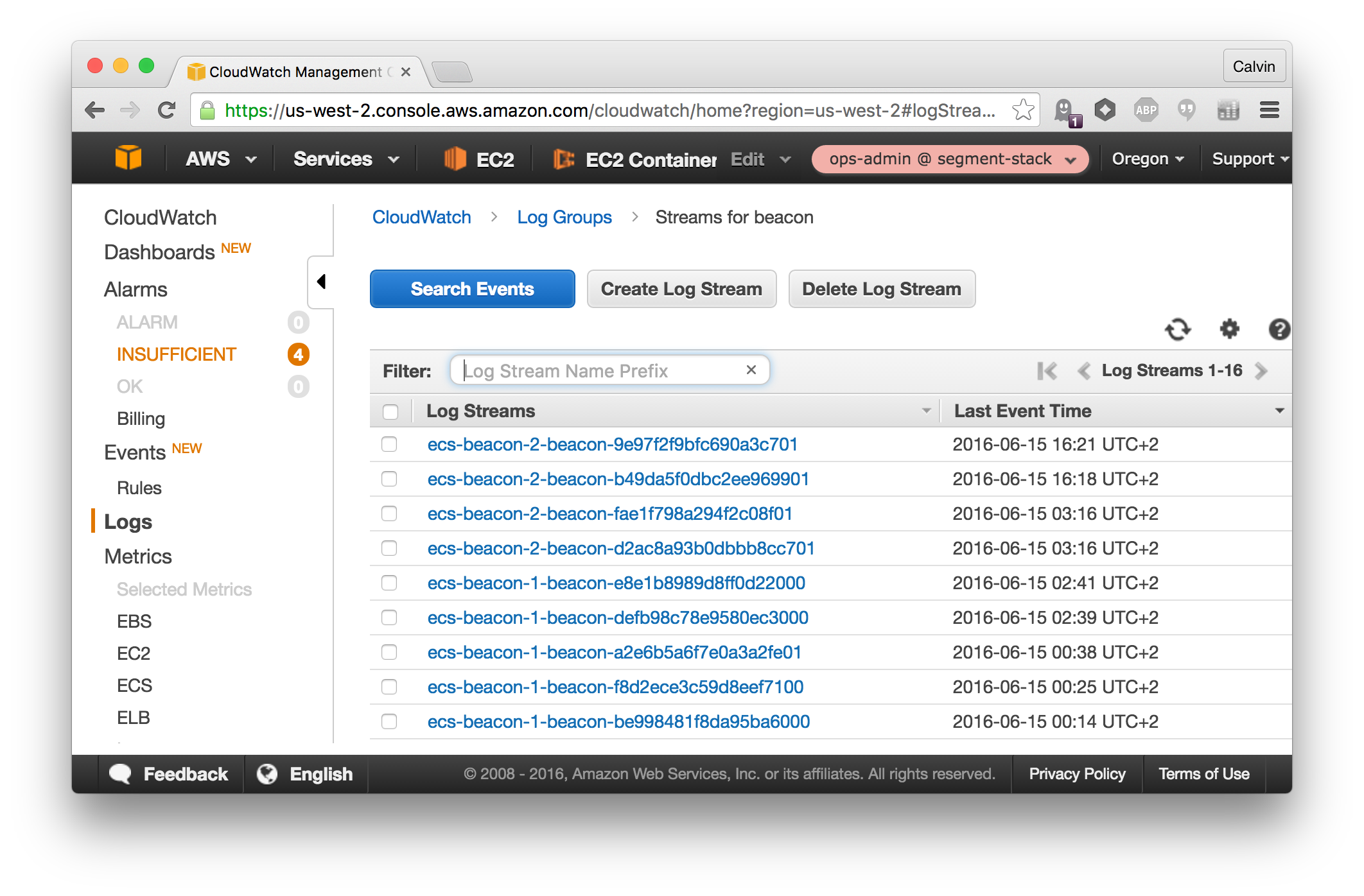Screen dimensions: 1364x896
Task: Go to CloudWatch breadcrumb link
Action: [x=422, y=217]
